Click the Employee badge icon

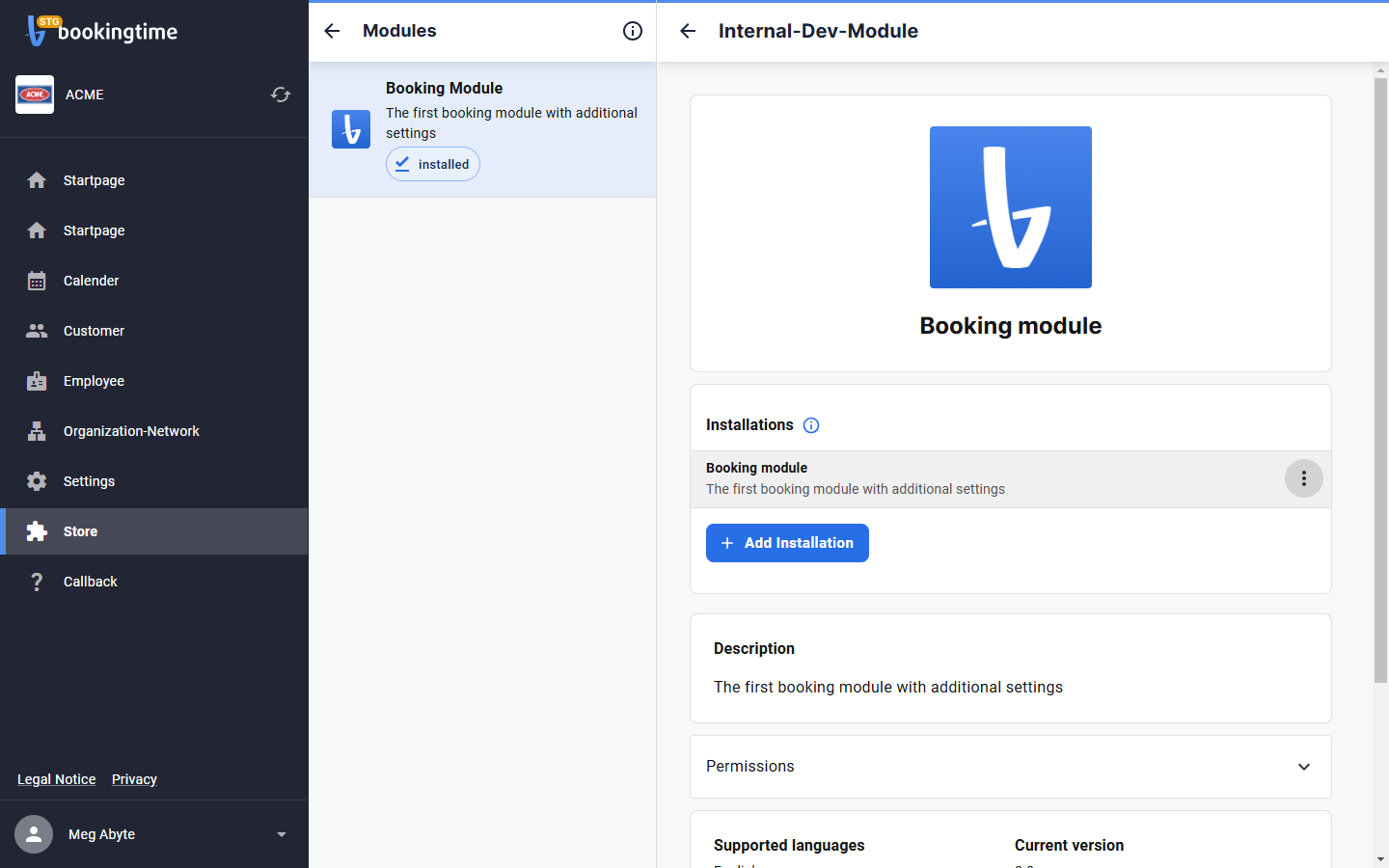[37, 381]
